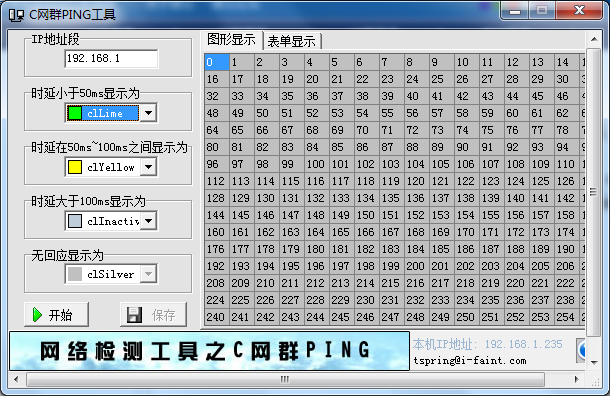The image size is (610, 396).
Task: Switch to the 表单显示 tab
Action: coord(292,41)
